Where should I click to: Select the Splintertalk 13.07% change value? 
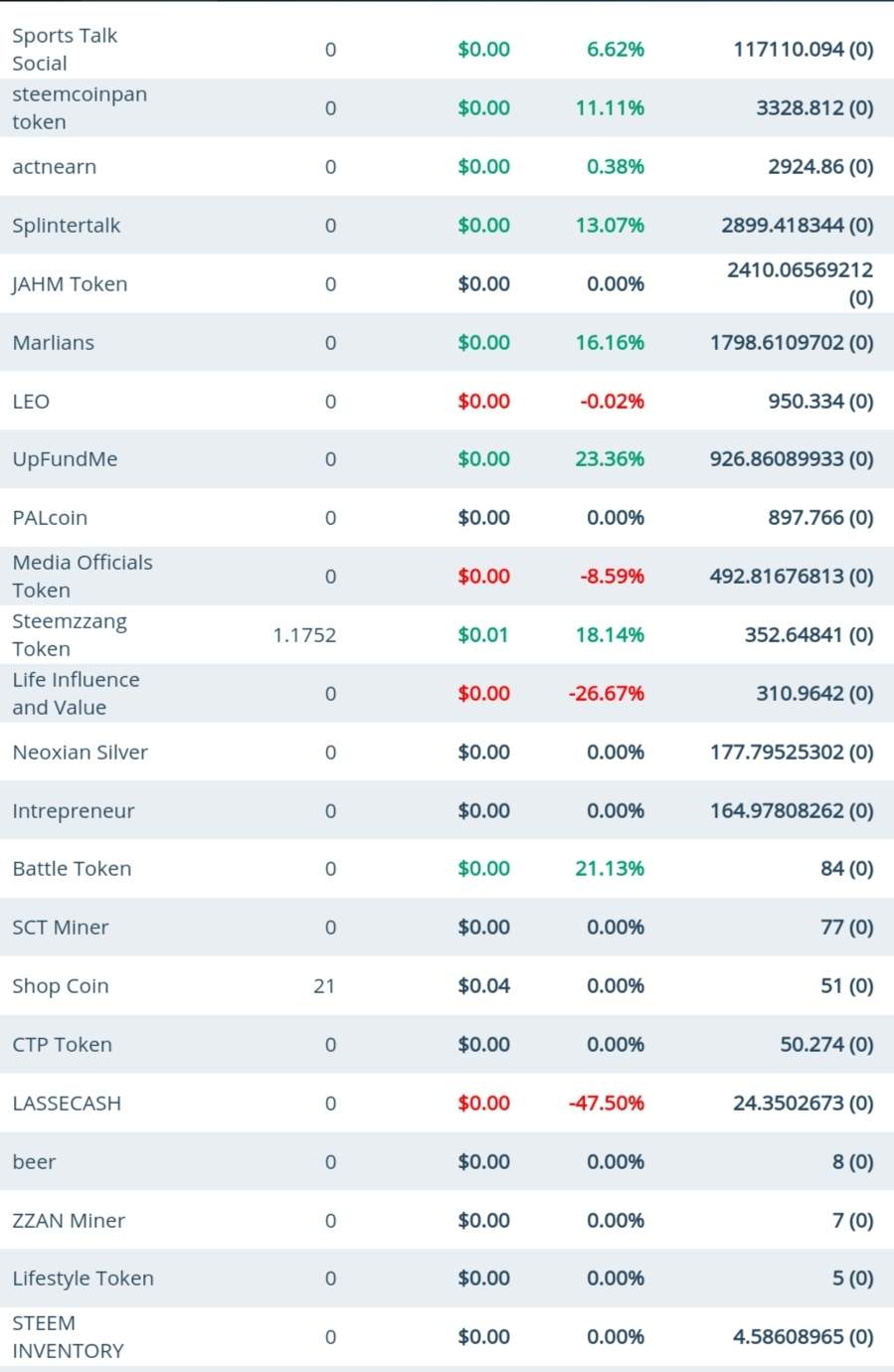point(610,225)
